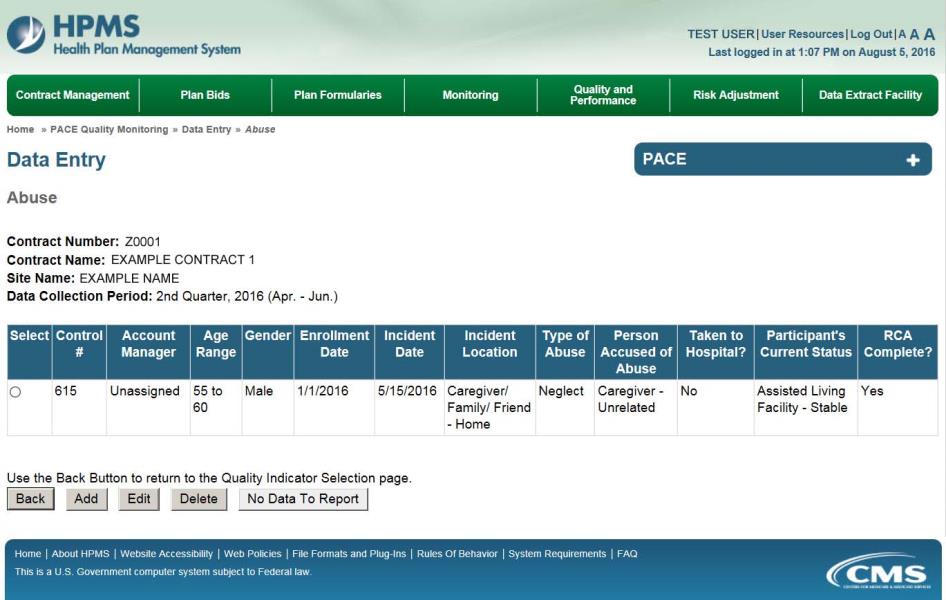This screenshot has height=600, width=946.
Task: Click RCA Complete? column header
Action: [898, 352]
